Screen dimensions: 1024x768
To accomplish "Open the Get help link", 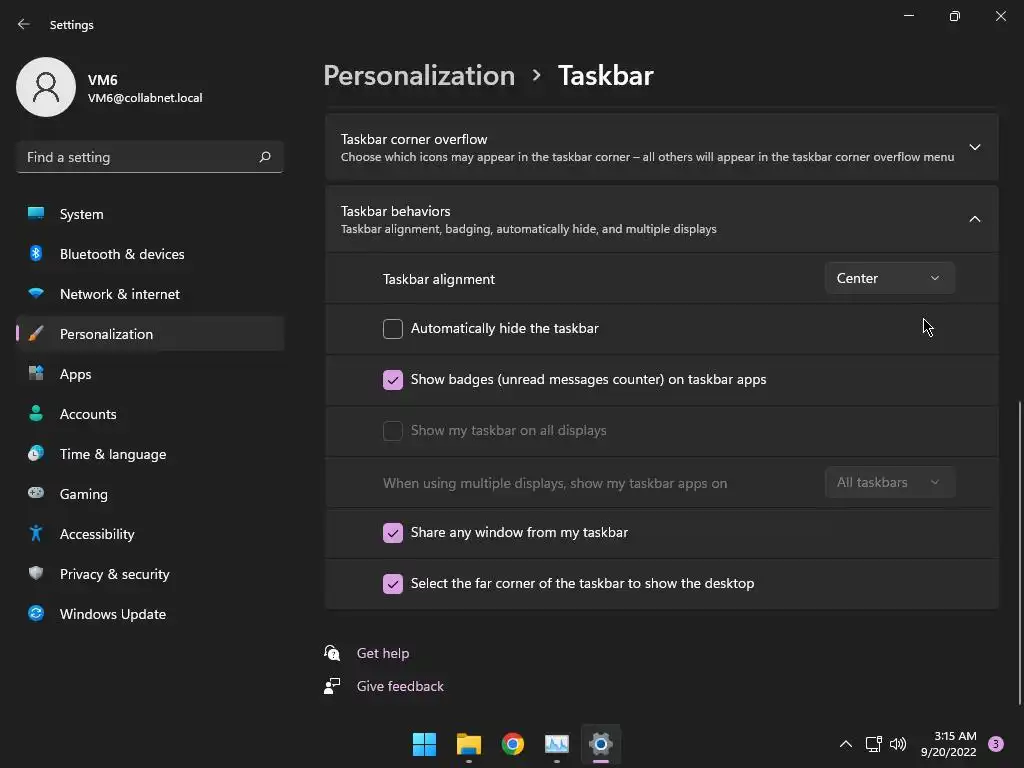I will click(x=383, y=653).
